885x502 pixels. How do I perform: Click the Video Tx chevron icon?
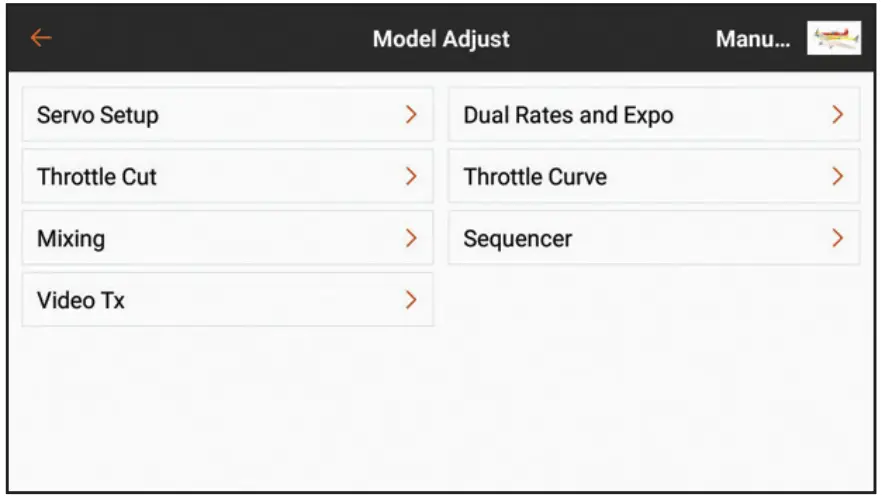tap(411, 300)
